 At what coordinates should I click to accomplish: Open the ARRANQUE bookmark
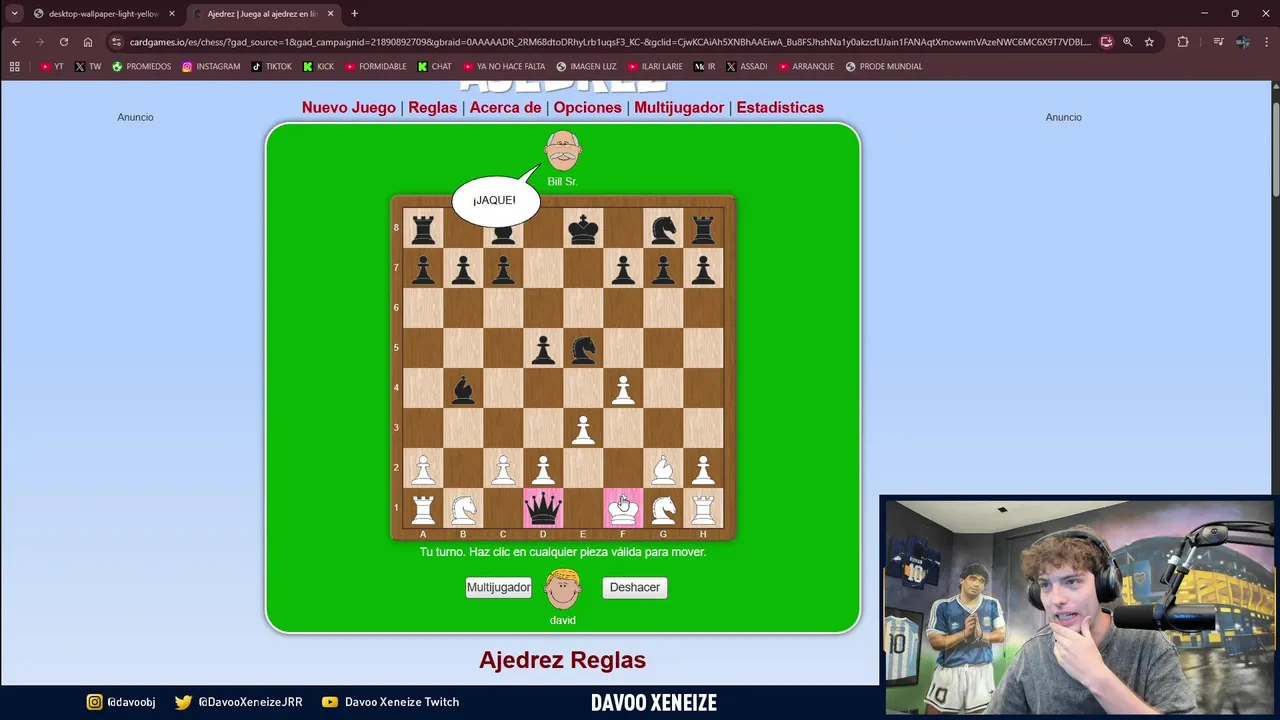806,67
